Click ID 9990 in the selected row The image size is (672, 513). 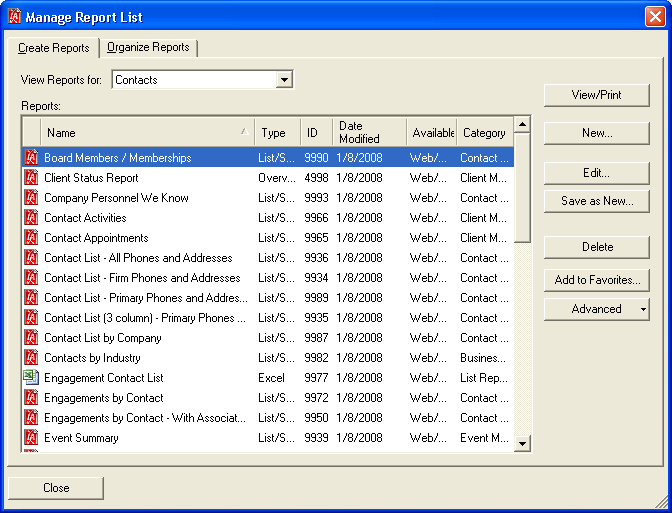(x=316, y=158)
